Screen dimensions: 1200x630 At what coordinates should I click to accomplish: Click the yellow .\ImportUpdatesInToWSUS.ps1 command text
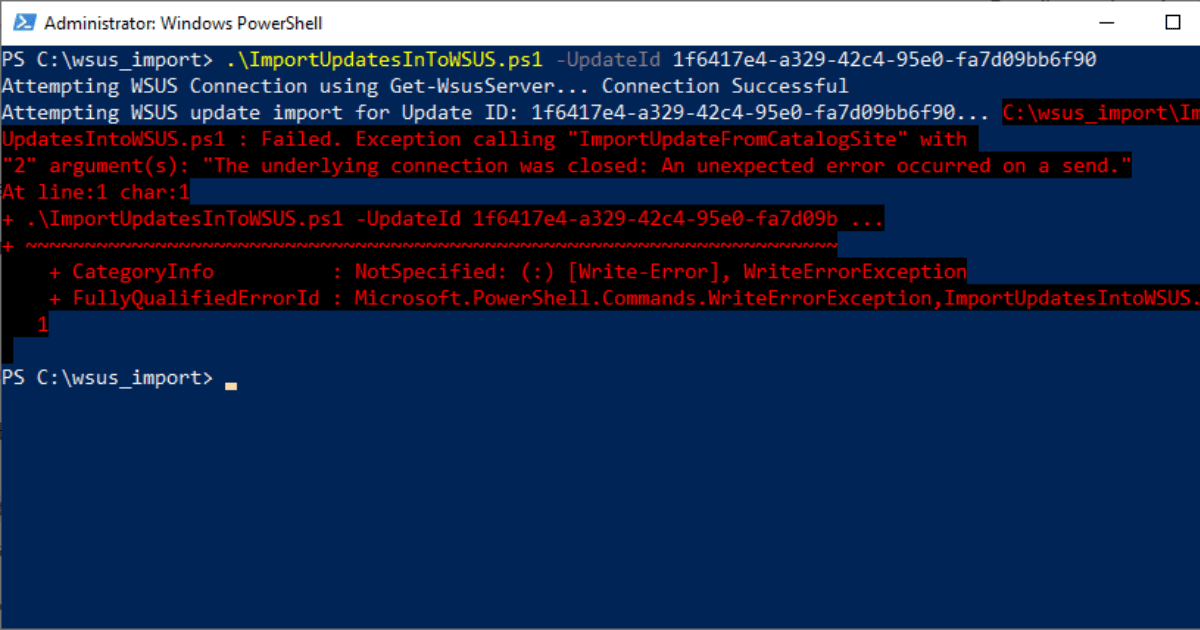385,60
